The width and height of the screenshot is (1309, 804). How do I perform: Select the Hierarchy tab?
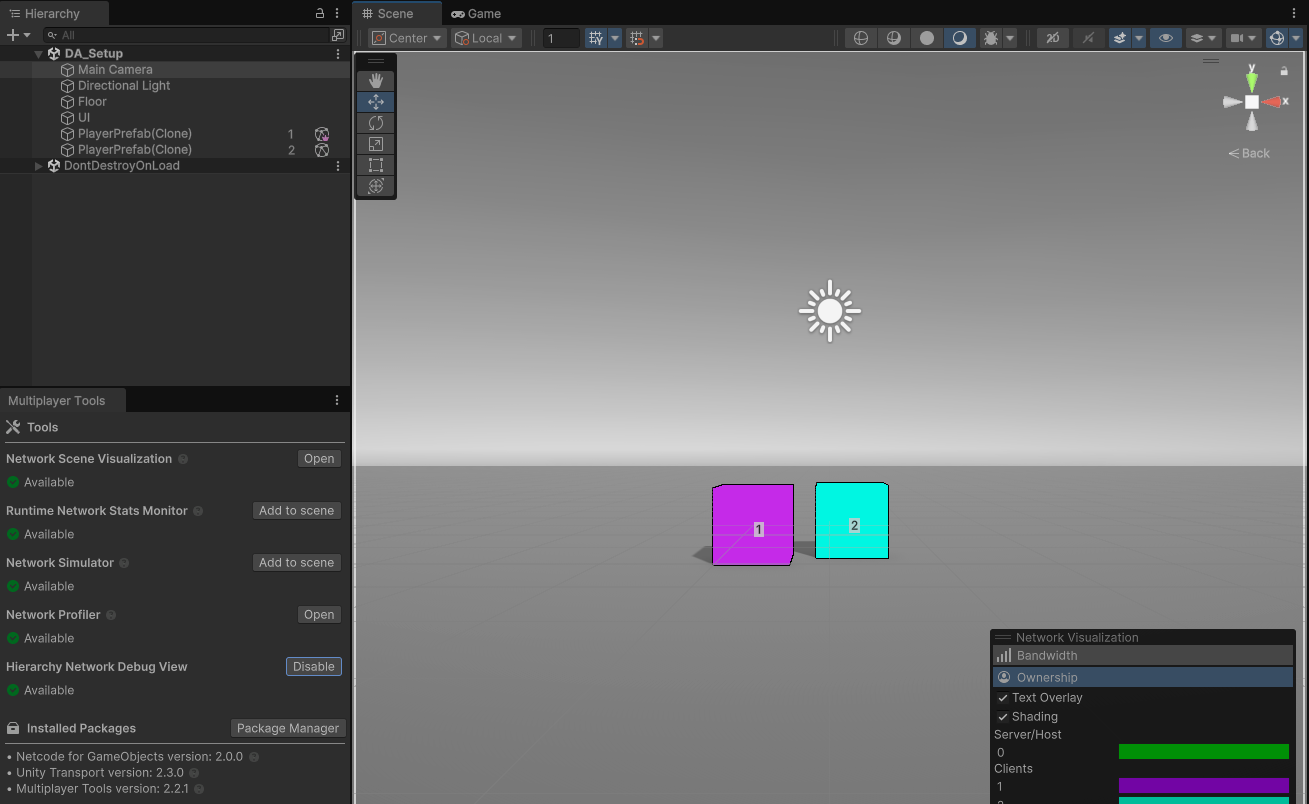[x=54, y=14]
